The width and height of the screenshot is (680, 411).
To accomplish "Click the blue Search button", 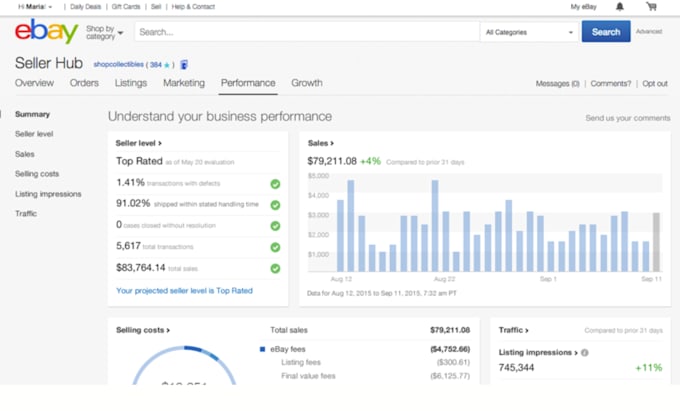I will point(606,32).
